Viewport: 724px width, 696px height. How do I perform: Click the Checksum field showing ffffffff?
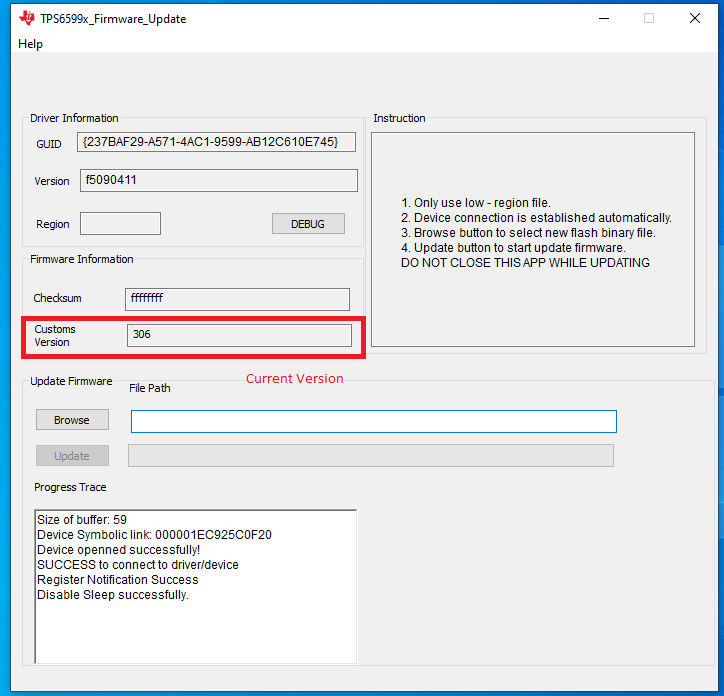click(x=237, y=299)
